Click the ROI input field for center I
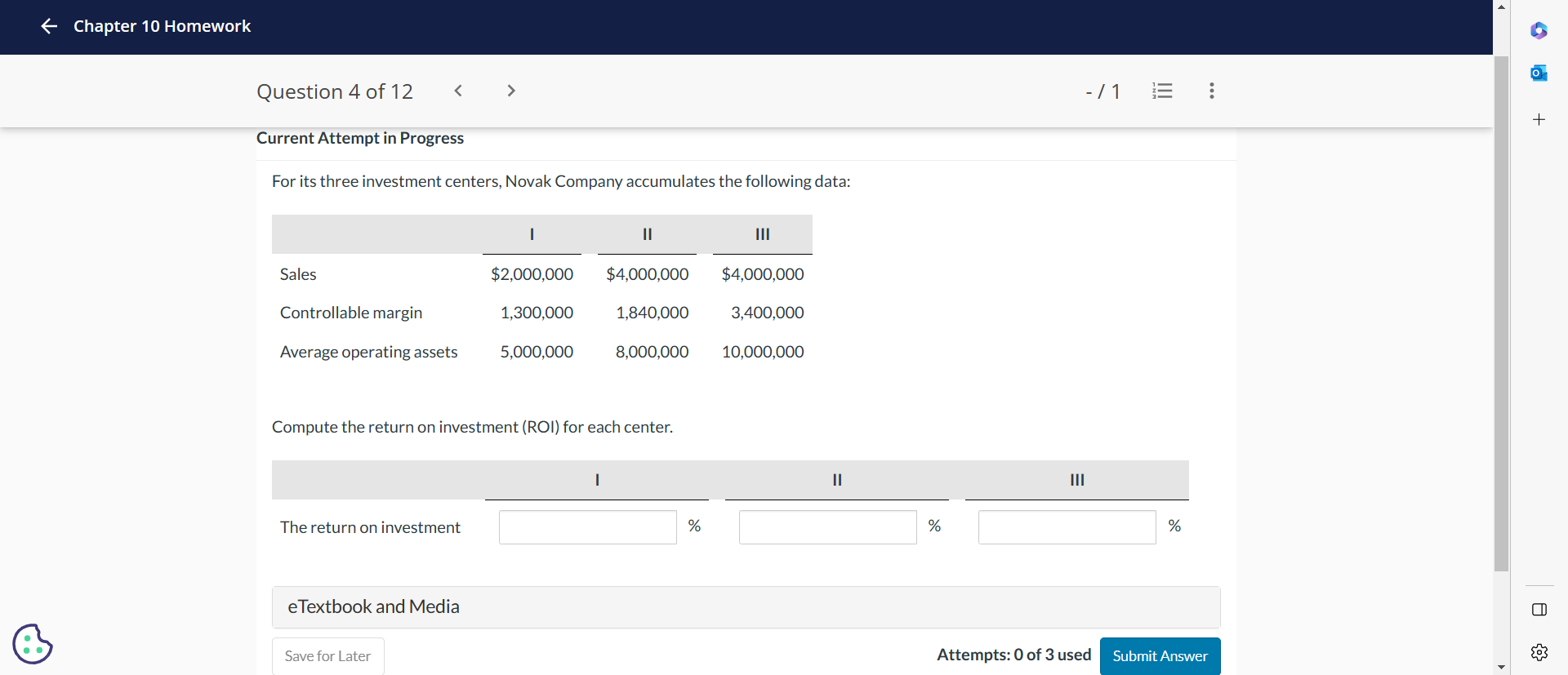Image resolution: width=1568 pixels, height=675 pixels. coord(588,527)
